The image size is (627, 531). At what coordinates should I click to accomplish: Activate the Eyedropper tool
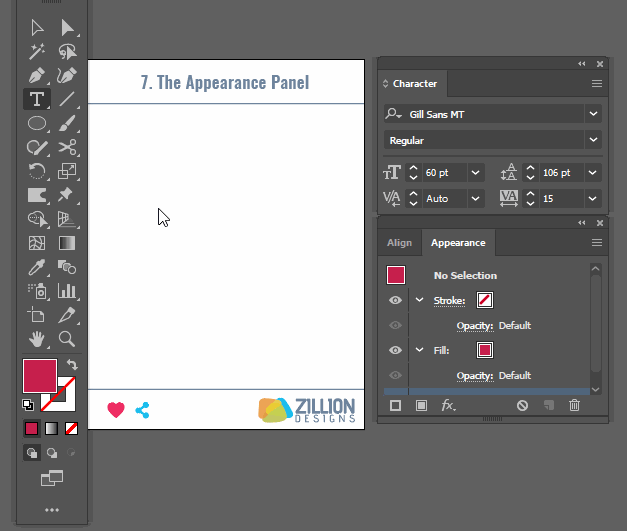coord(37,267)
